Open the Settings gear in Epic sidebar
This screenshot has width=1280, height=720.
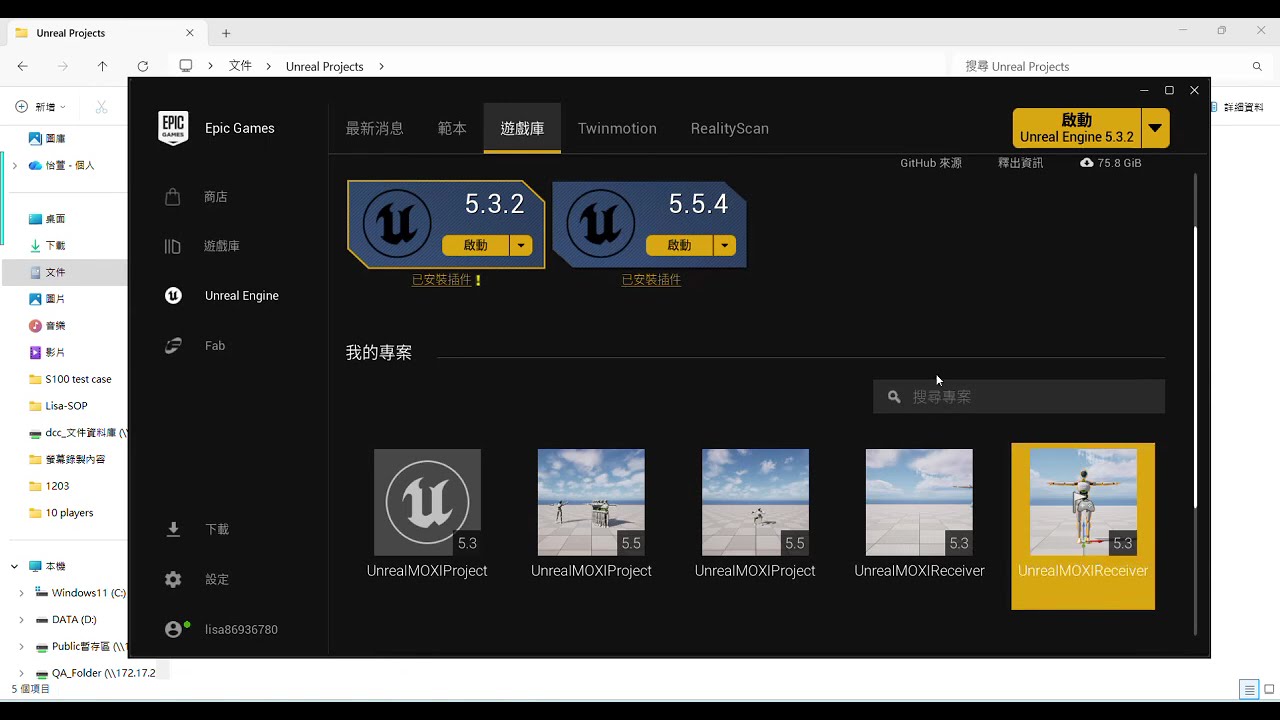[173, 579]
